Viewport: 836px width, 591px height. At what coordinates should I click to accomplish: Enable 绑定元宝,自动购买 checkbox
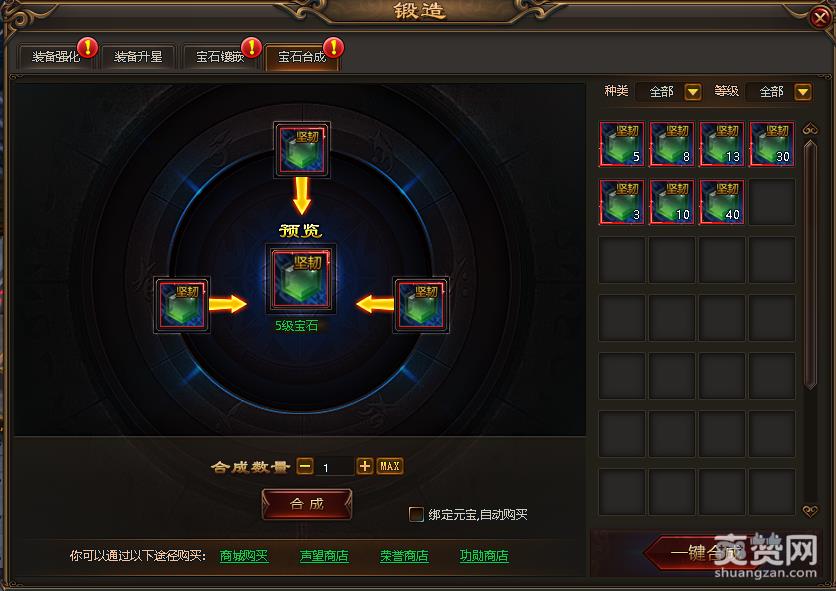coord(416,514)
